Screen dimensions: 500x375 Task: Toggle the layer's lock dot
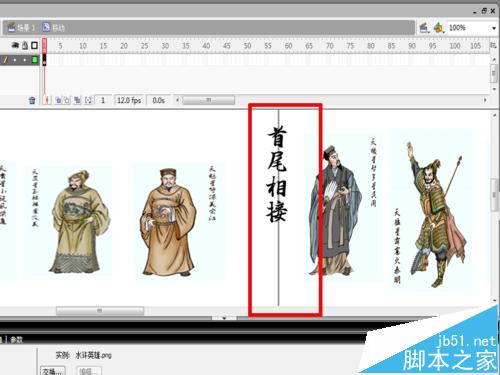pyautogui.click(x=25, y=60)
